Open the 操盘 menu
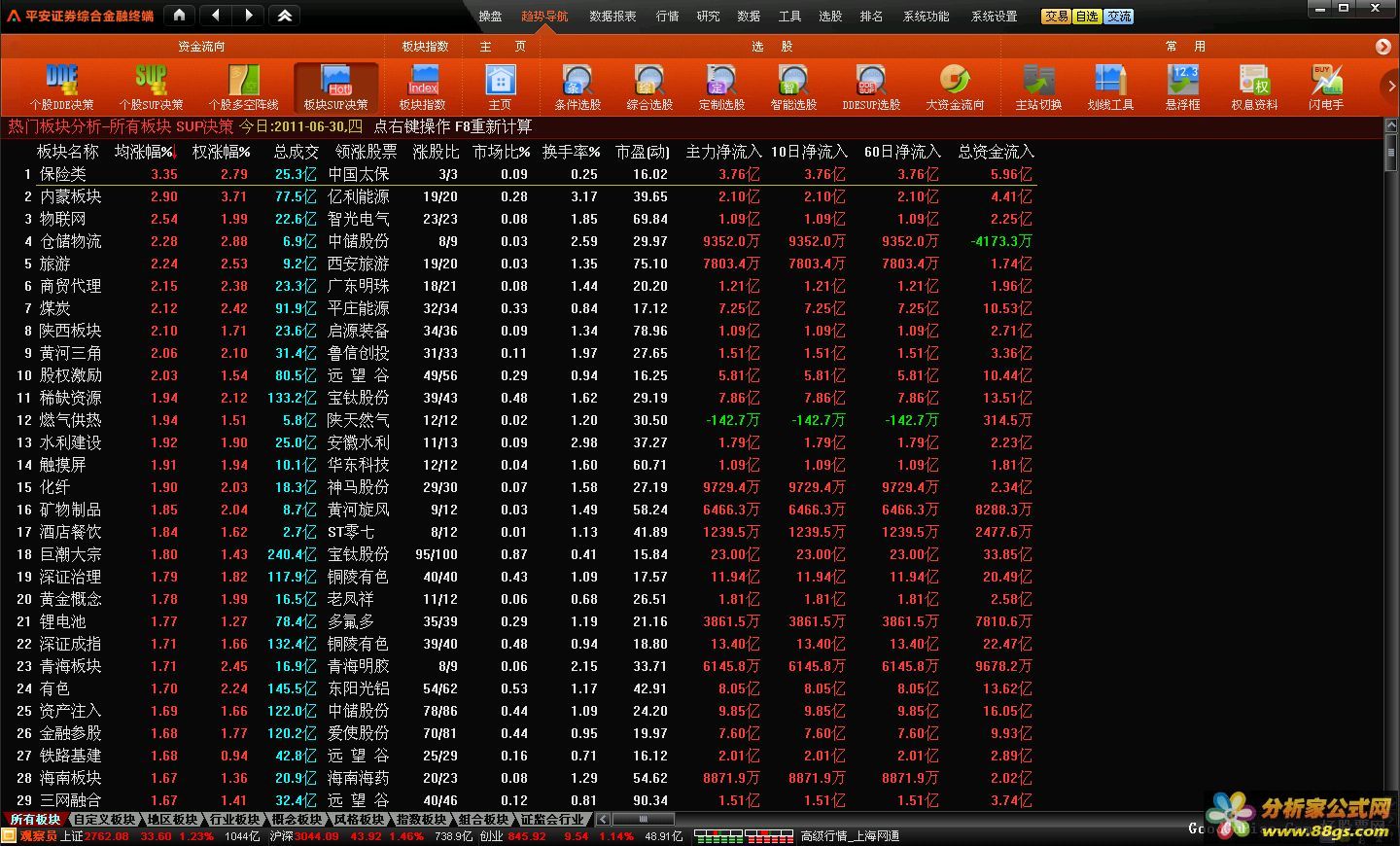 (490, 17)
